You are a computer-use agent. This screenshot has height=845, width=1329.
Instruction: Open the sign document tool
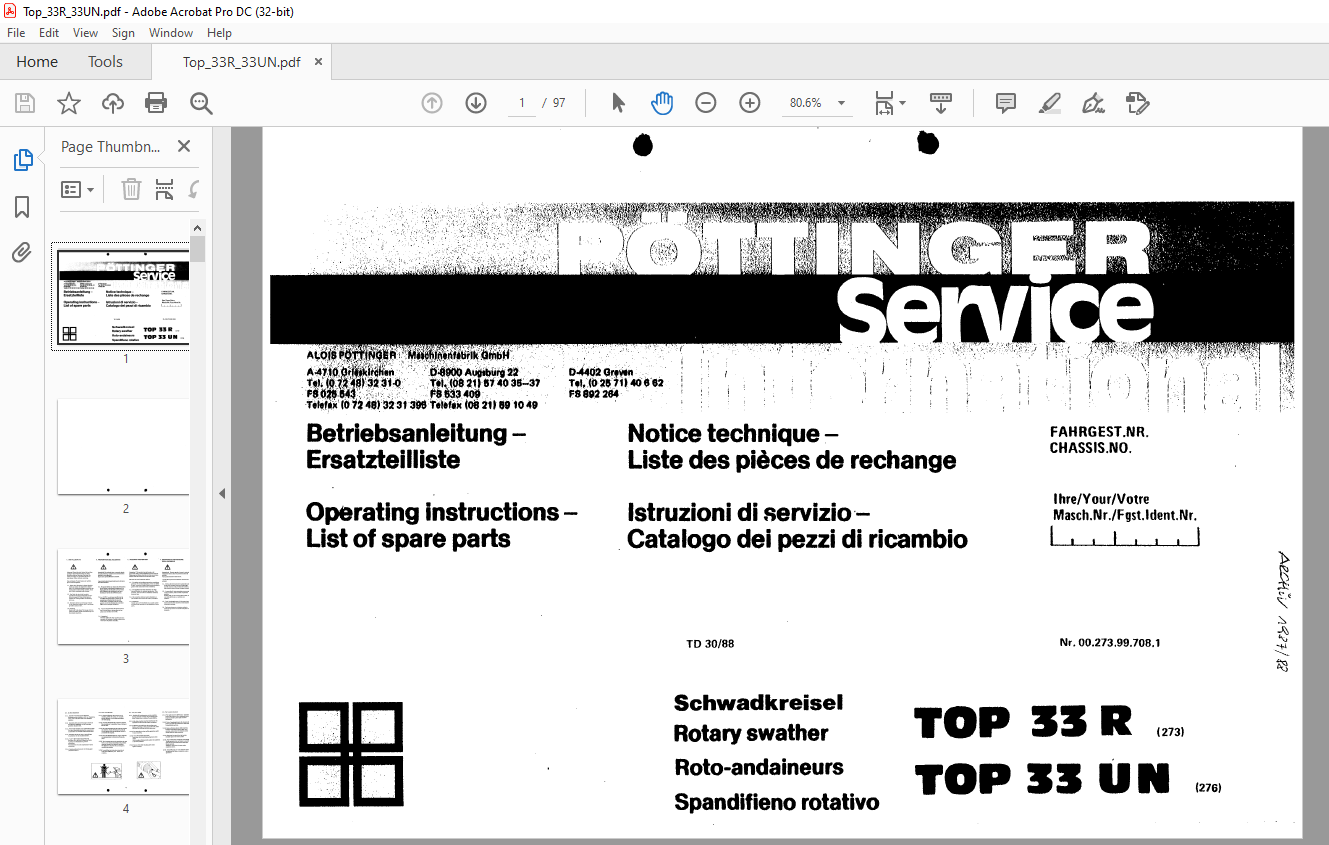click(x=1093, y=103)
